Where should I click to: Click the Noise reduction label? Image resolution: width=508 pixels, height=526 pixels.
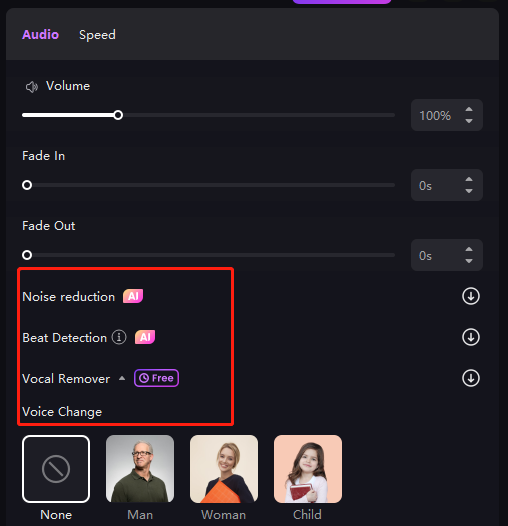(68, 297)
